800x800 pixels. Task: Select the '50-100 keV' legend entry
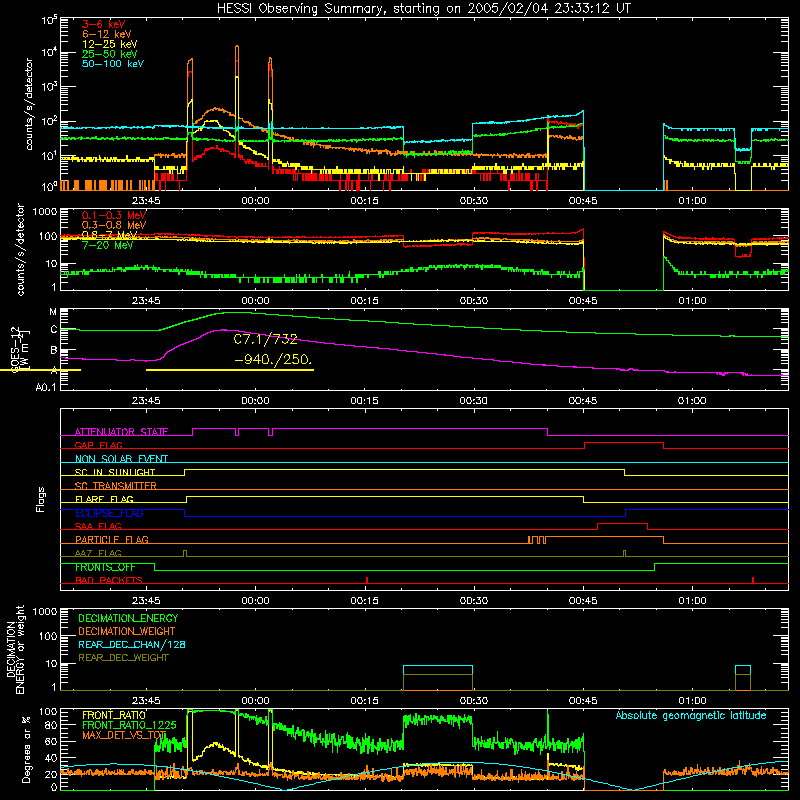pyautogui.click(x=113, y=64)
